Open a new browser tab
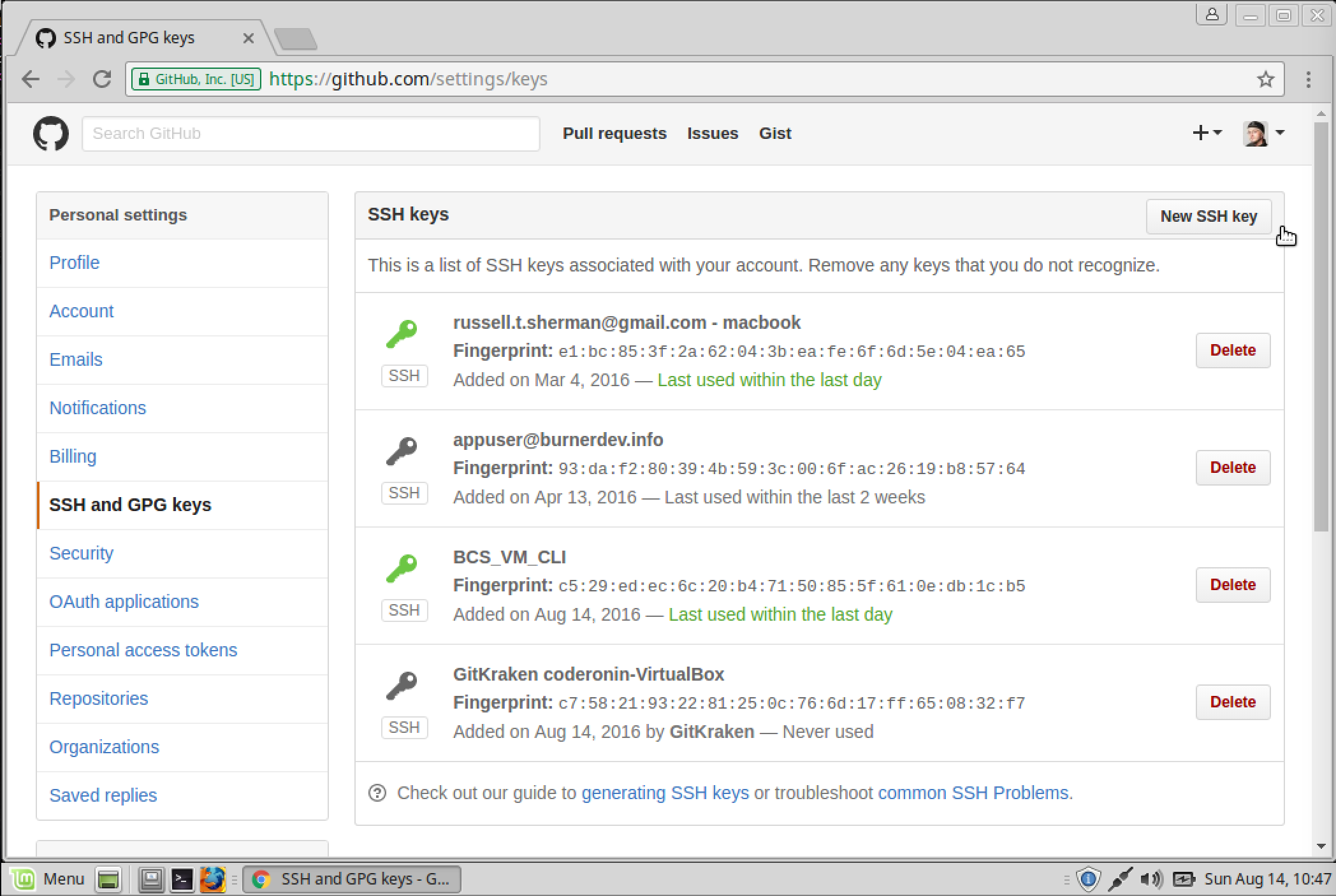This screenshot has height=896, width=1336. point(295,38)
